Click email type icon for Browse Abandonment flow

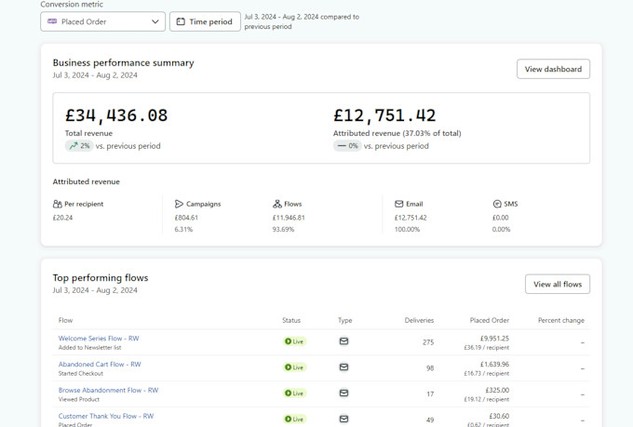tap(344, 393)
